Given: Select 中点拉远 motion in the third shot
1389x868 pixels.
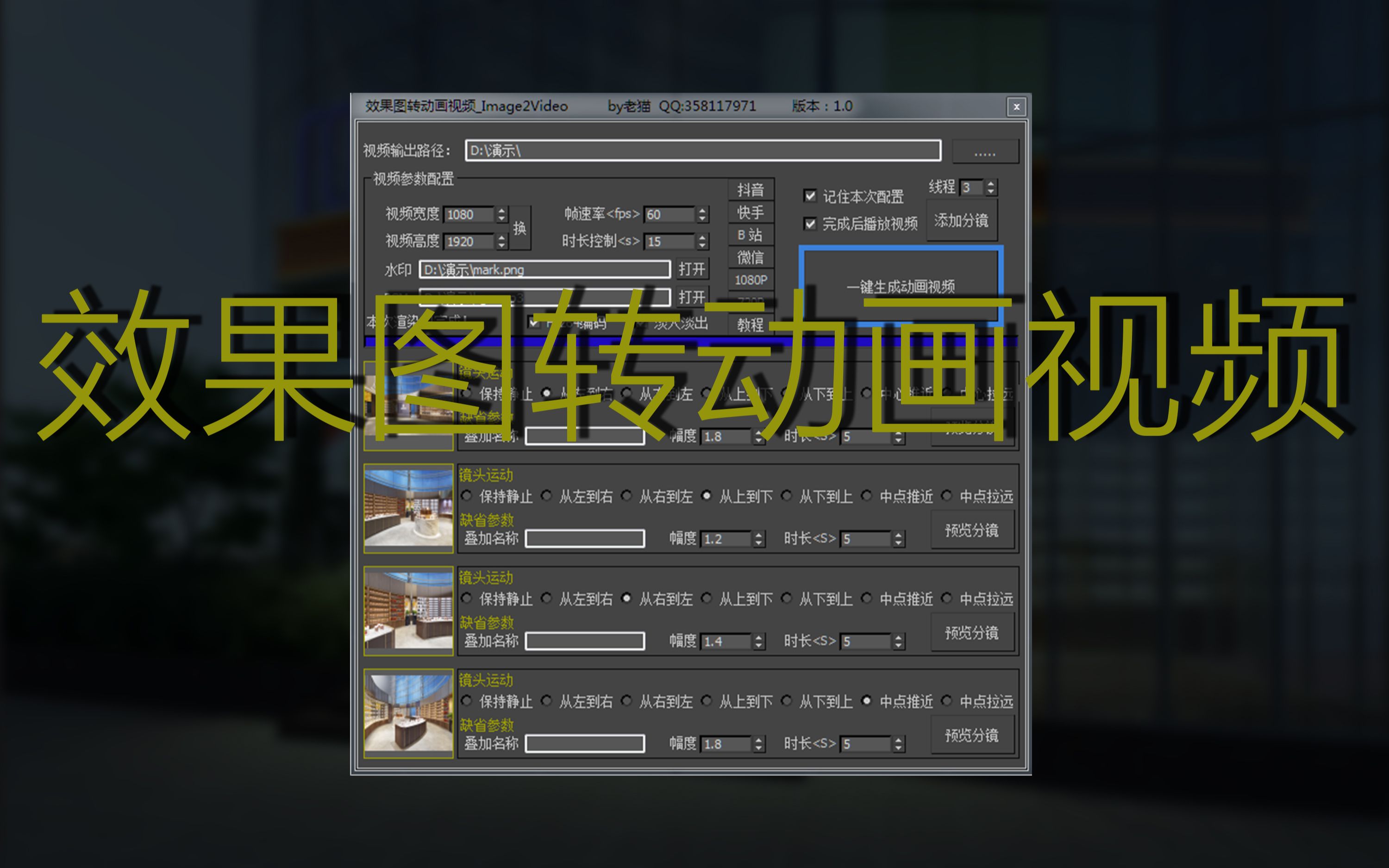Looking at the screenshot, I should (x=946, y=599).
